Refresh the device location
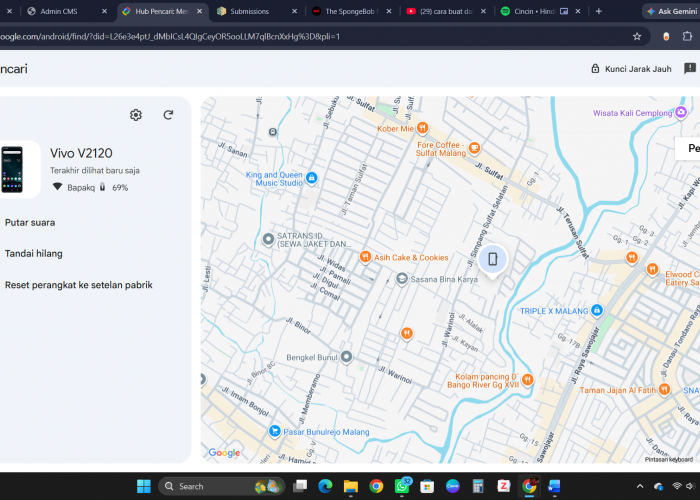The image size is (700, 500). coord(168,115)
